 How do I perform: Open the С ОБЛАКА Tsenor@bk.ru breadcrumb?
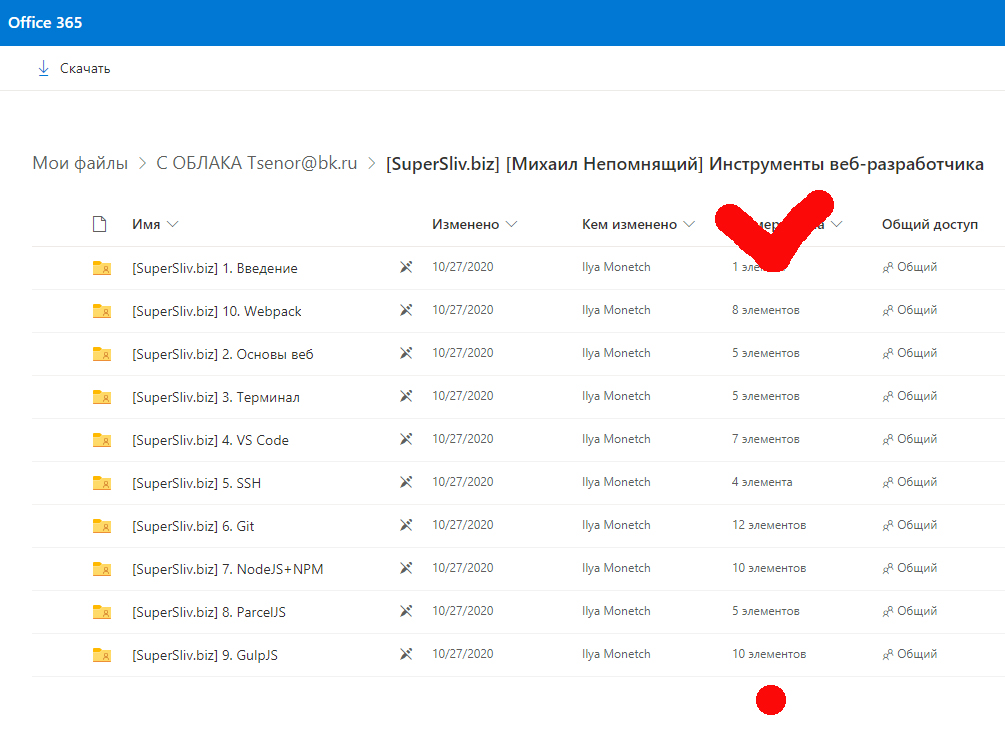click(x=256, y=163)
